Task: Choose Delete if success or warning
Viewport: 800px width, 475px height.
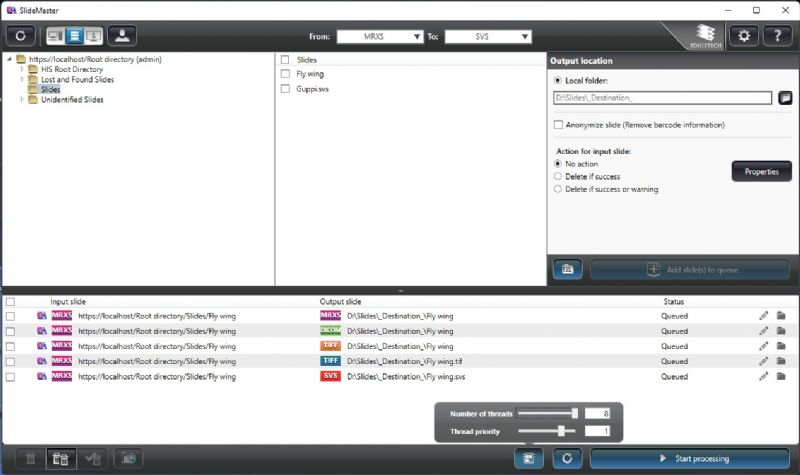Action: click(x=558, y=189)
